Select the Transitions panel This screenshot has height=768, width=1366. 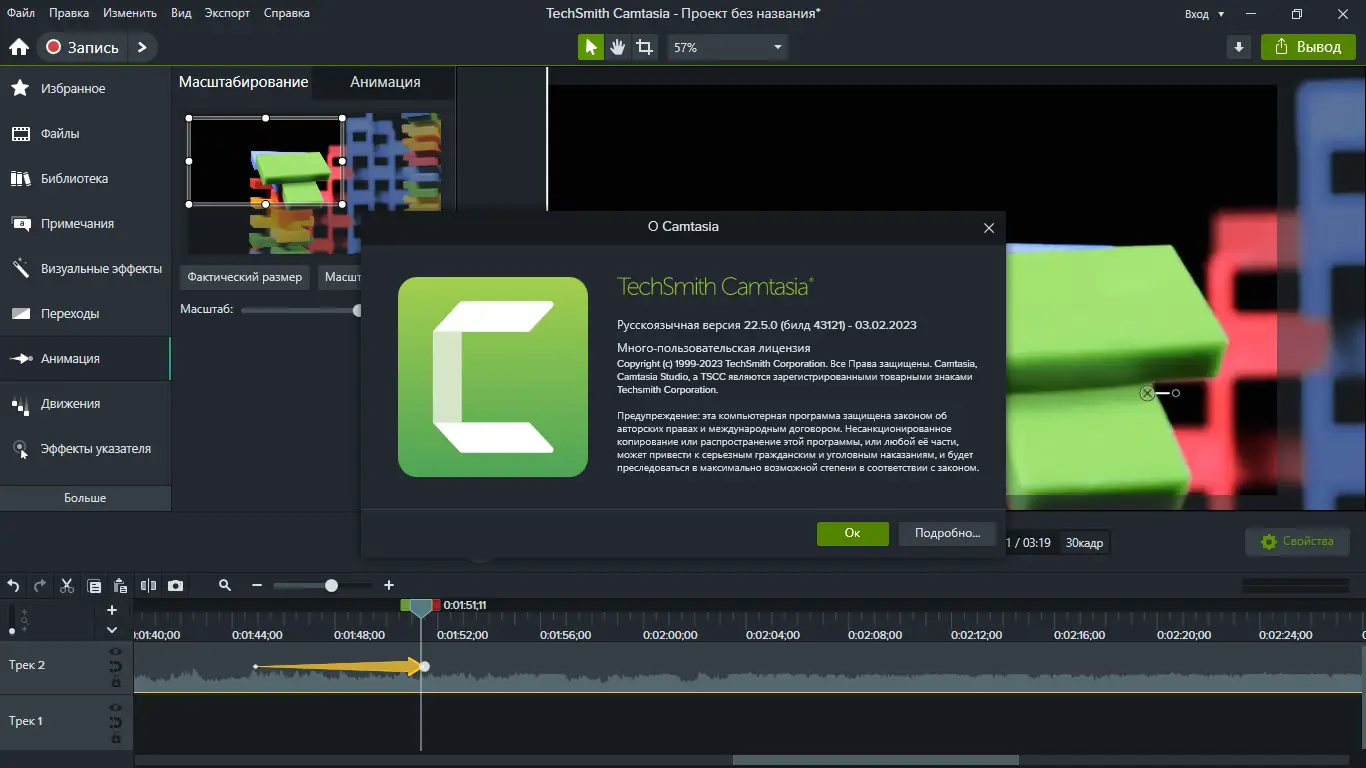pyautogui.click(x=85, y=313)
